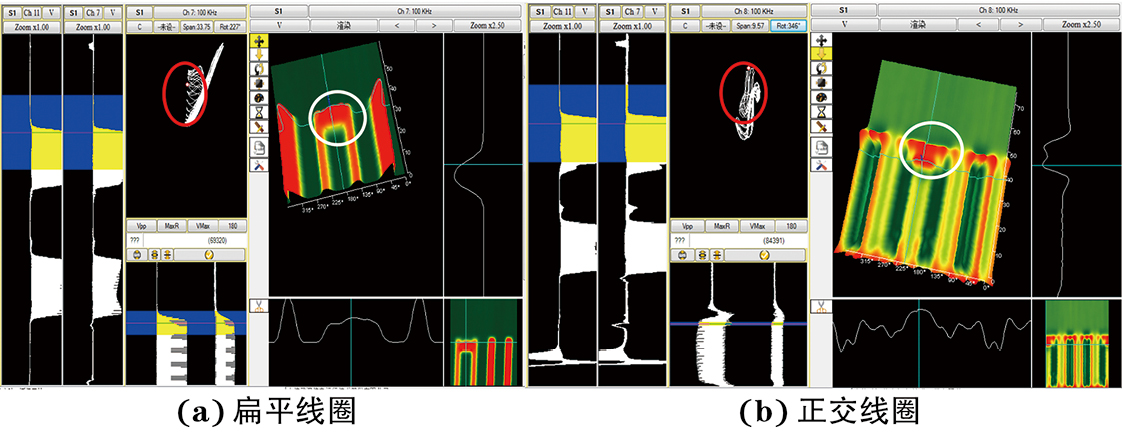This screenshot has width=1122, height=435.
Task: Click the Rot:227° button
Action: (x=230, y=27)
